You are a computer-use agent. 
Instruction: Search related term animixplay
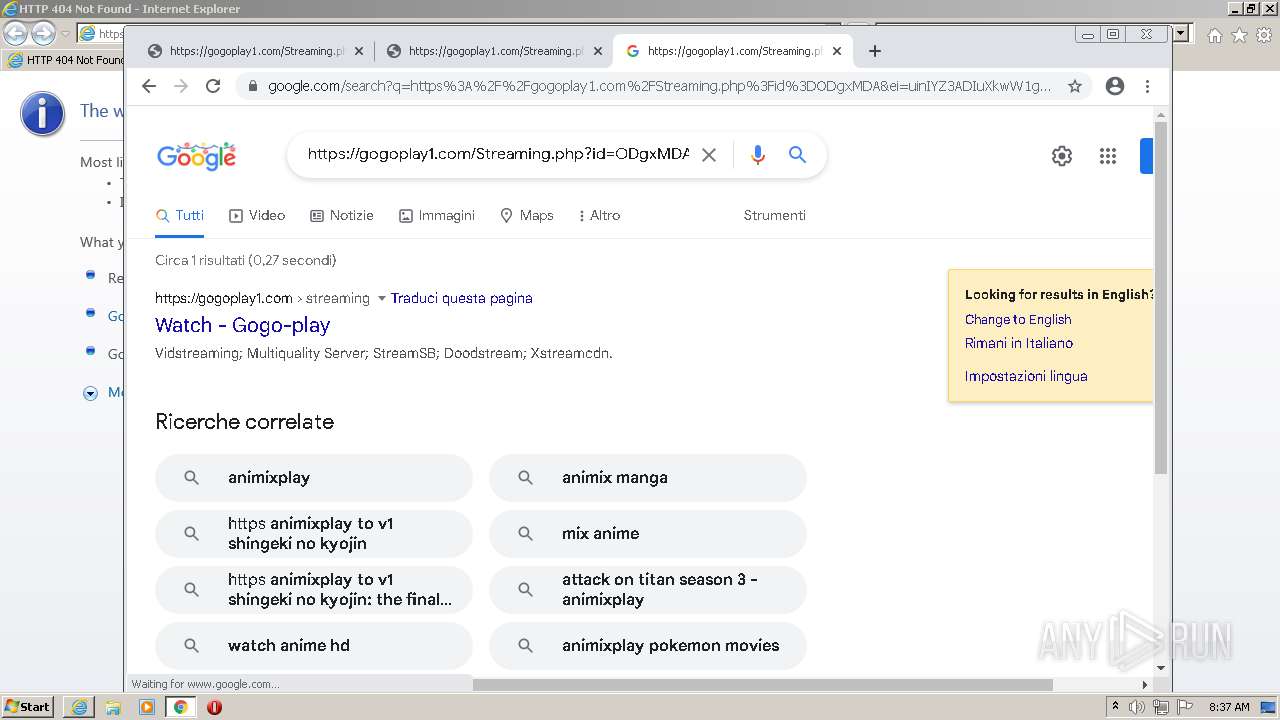314,478
